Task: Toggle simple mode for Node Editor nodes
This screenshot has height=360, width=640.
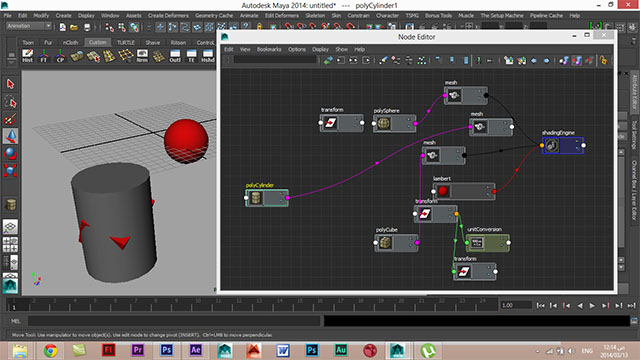Action: [438, 60]
